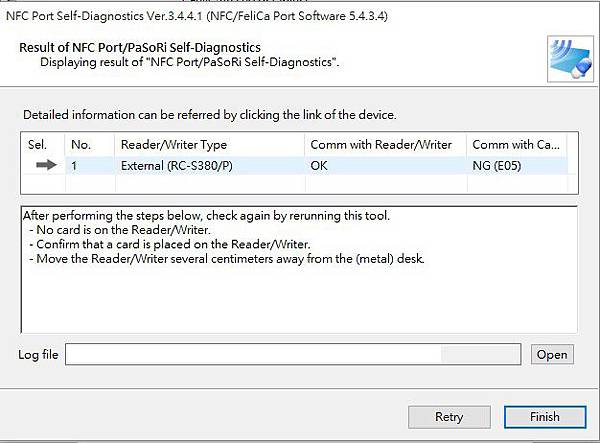Click the NFC Port logo icon
This screenshot has height=443, width=600.
[x=567, y=57]
